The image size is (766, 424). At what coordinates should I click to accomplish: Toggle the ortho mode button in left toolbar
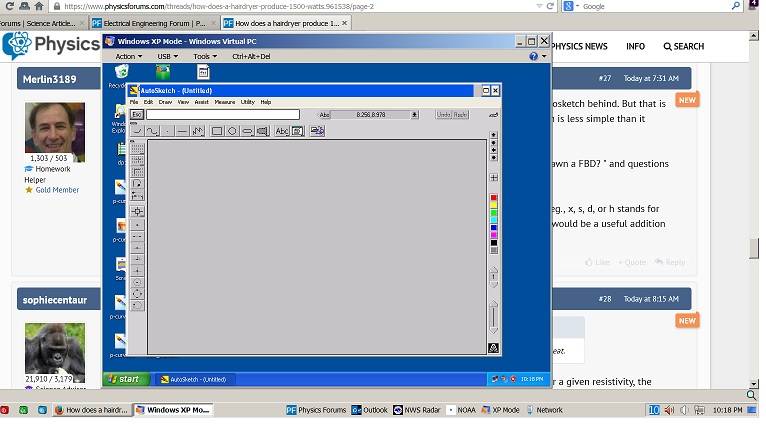pyautogui.click(x=137, y=171)
